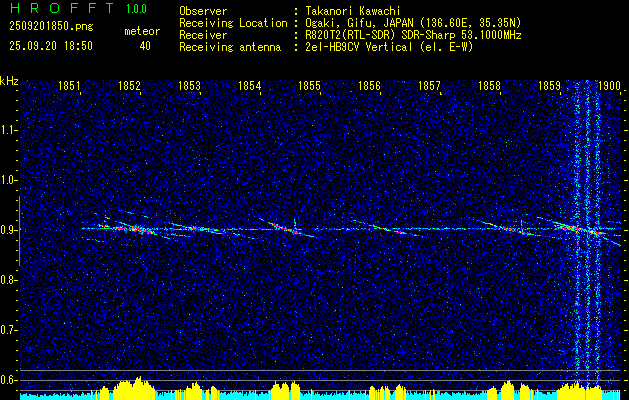
Task: Click the bright echo crossing at 1859
Action: tap(580, 229)
